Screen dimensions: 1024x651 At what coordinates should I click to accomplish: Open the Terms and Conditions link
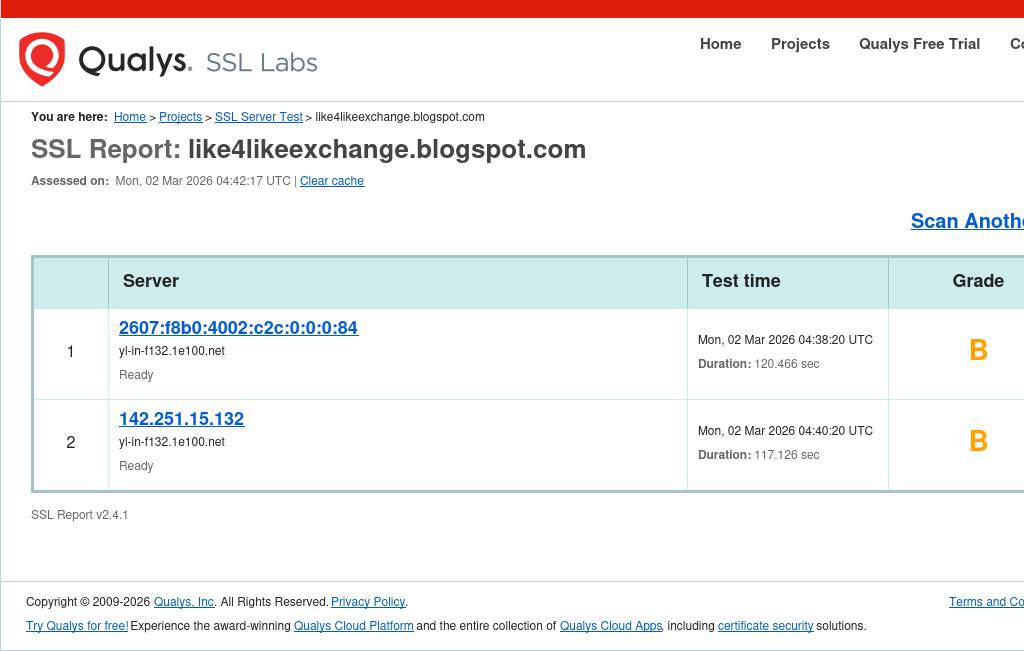pyautogui.click(x=986, y=602)
